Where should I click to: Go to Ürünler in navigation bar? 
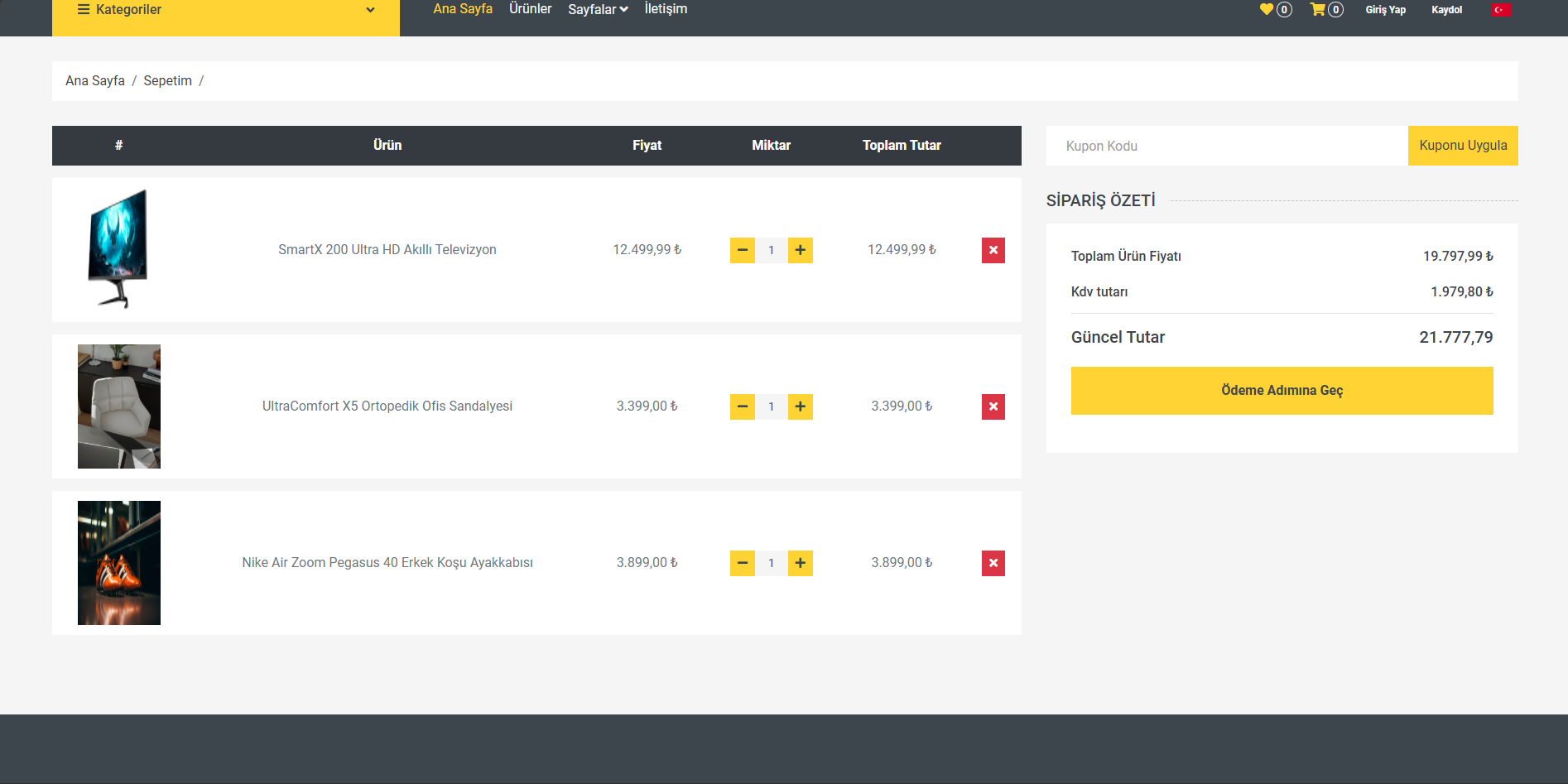530,9
